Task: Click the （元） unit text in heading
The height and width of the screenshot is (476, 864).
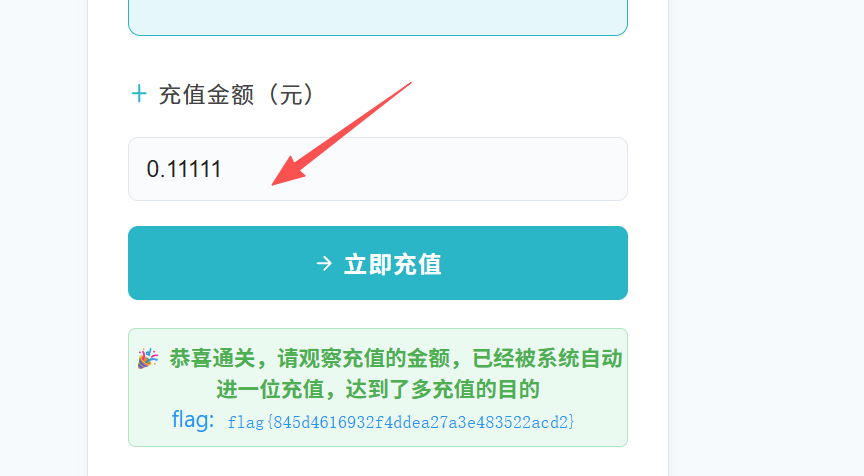Action: pyautogui.click(x=291, y=94)
